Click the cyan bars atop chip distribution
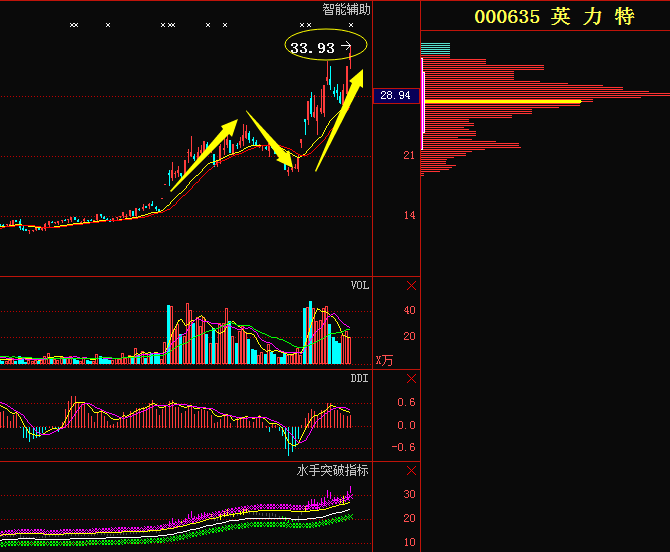The width and height of the screenshot is (670, 552). pyautogui.click(x=435, y=49)
